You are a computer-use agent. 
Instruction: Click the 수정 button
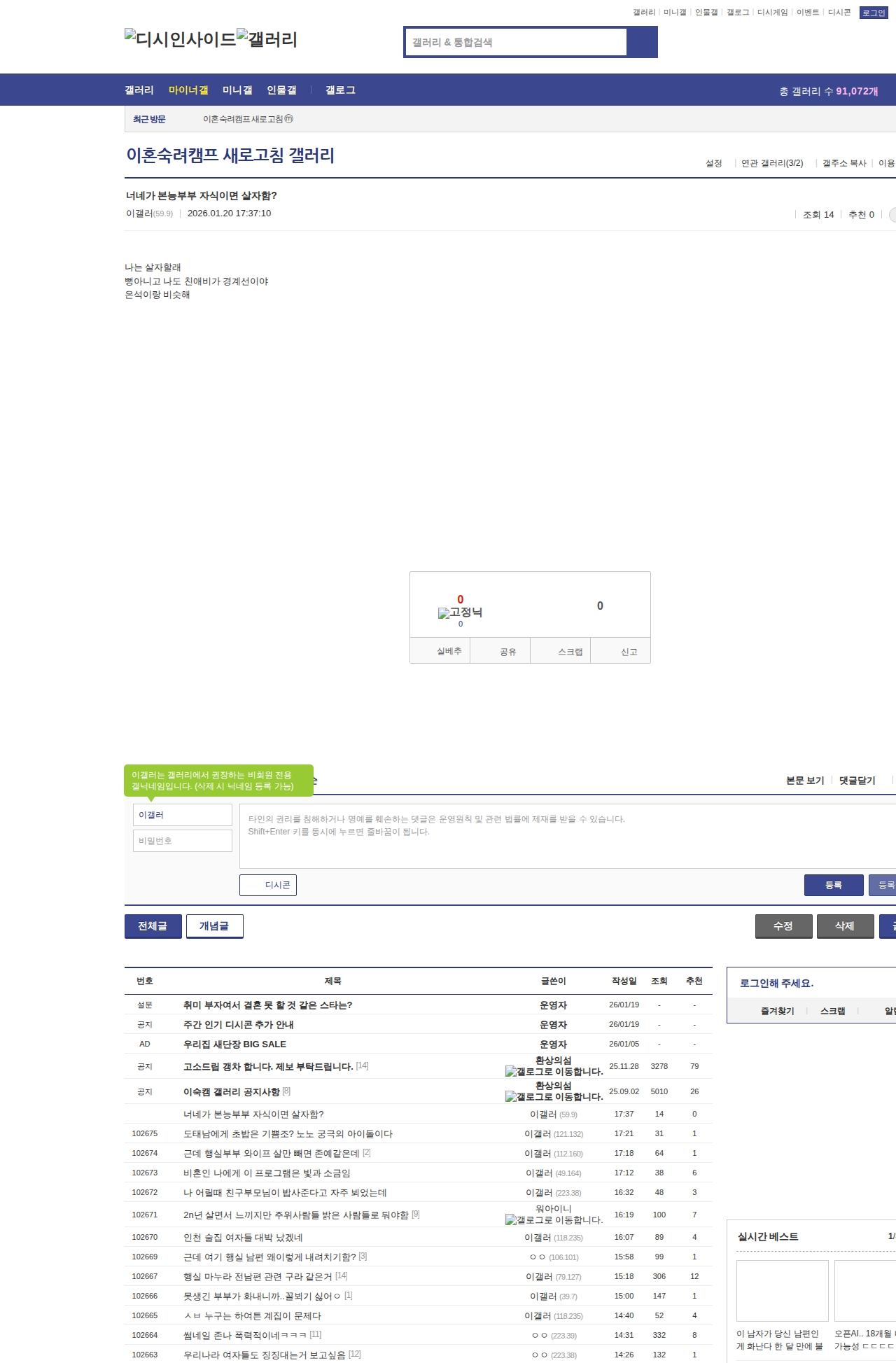tap(784, 926)
